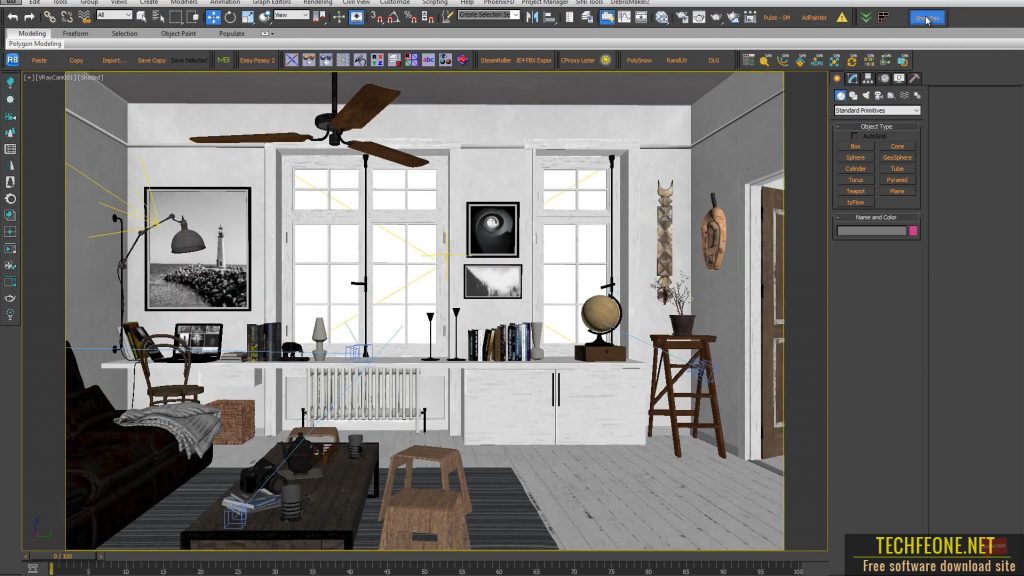Viewport: 1024px width, 576px height.
Task: Toggle the Percent Snap icon
Action: pos(410,18)
